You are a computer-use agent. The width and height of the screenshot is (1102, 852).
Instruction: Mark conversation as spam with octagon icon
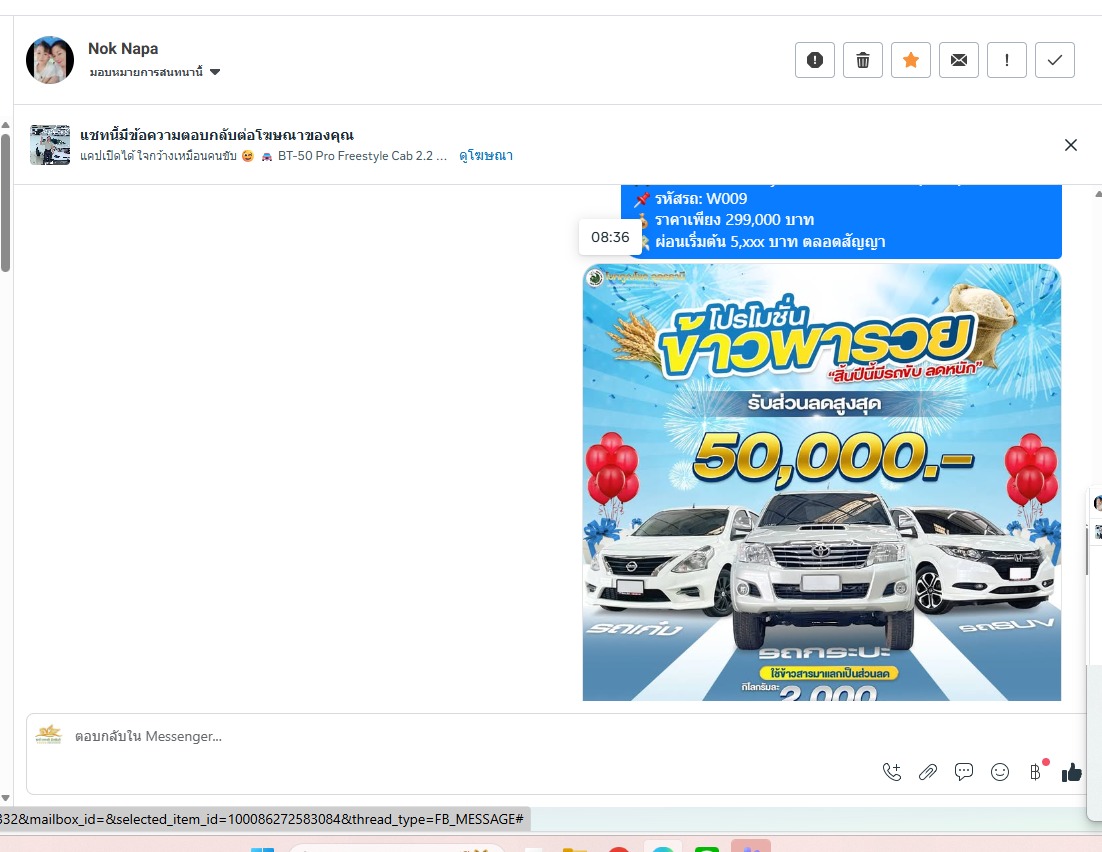814,60
